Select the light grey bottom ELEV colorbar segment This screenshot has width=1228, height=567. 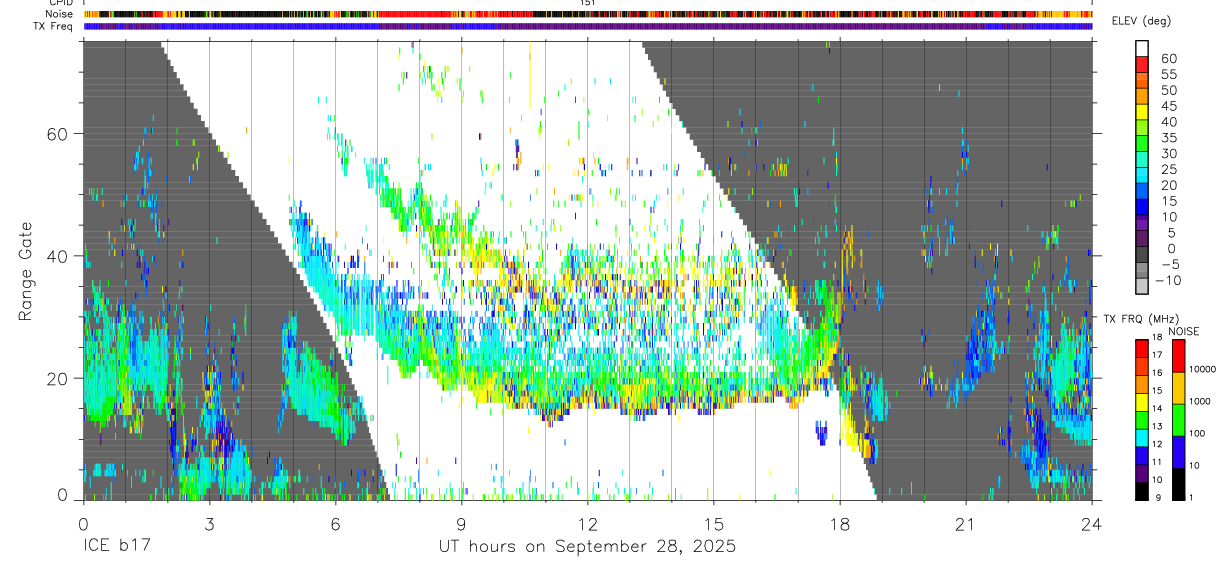(1142, 285)
